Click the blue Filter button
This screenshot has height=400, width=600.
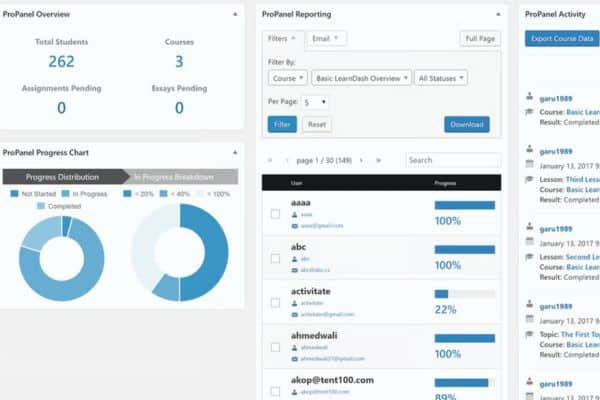point(282,124)
